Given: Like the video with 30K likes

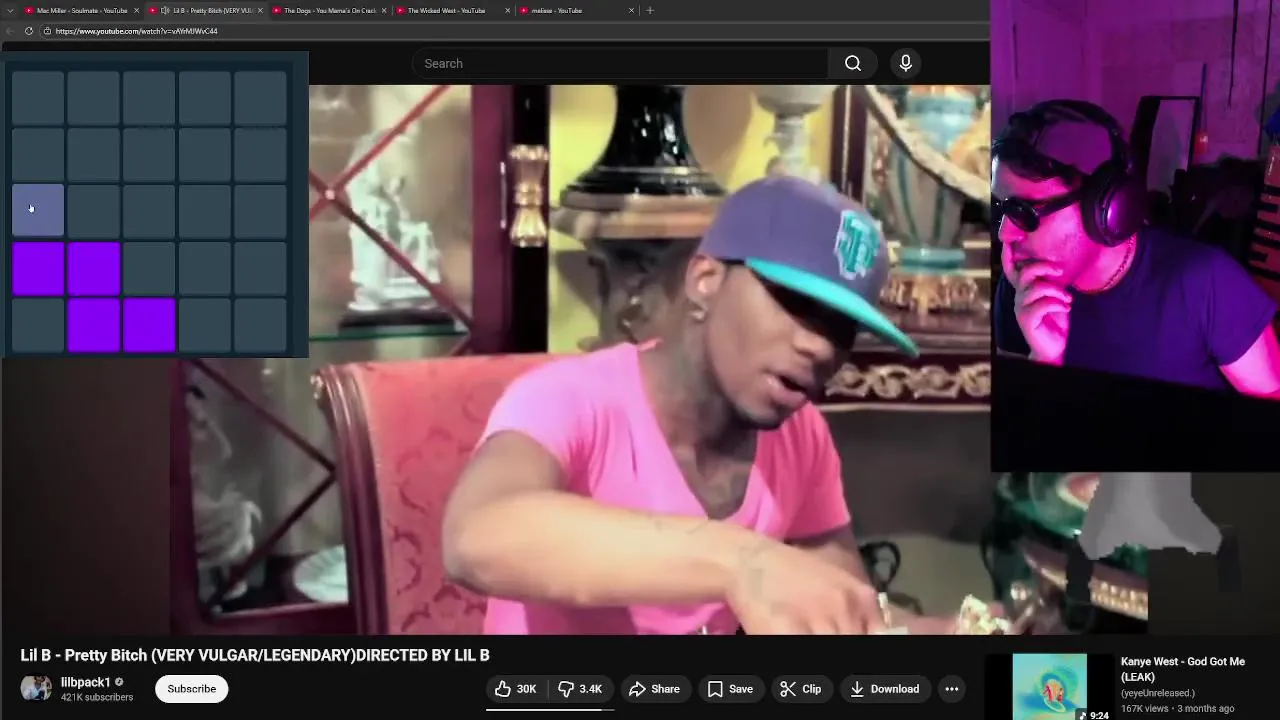Looking at the screenshot, I should [x=516, y=689].
